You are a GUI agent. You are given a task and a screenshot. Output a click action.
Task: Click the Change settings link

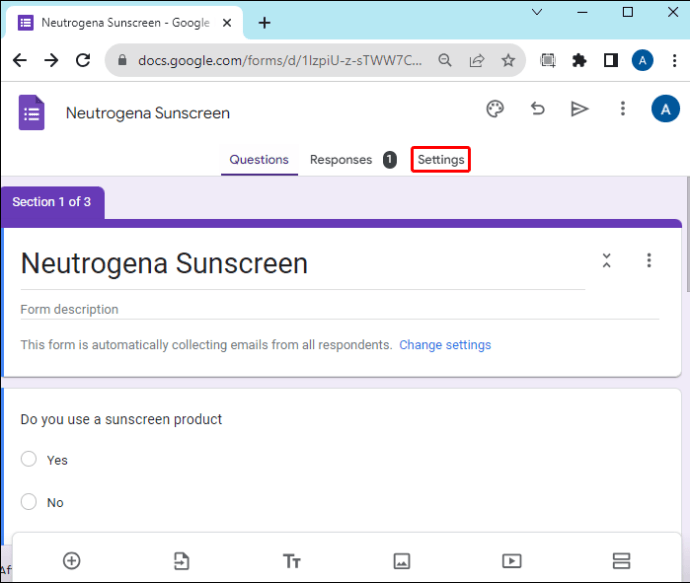(445, 345)
